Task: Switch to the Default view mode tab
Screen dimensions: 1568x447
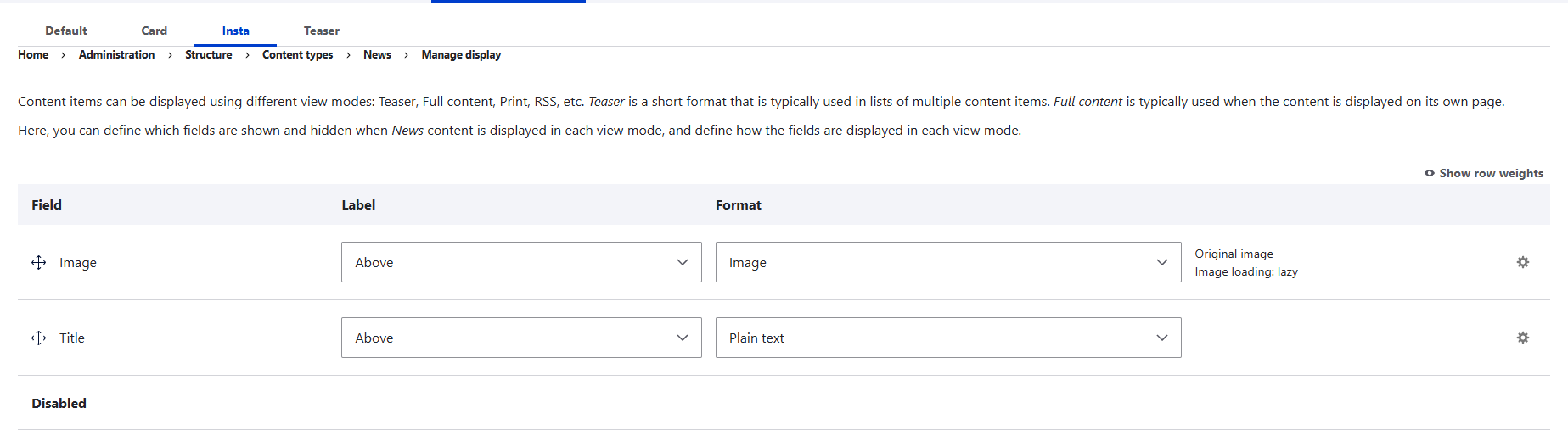Action: 66,31
